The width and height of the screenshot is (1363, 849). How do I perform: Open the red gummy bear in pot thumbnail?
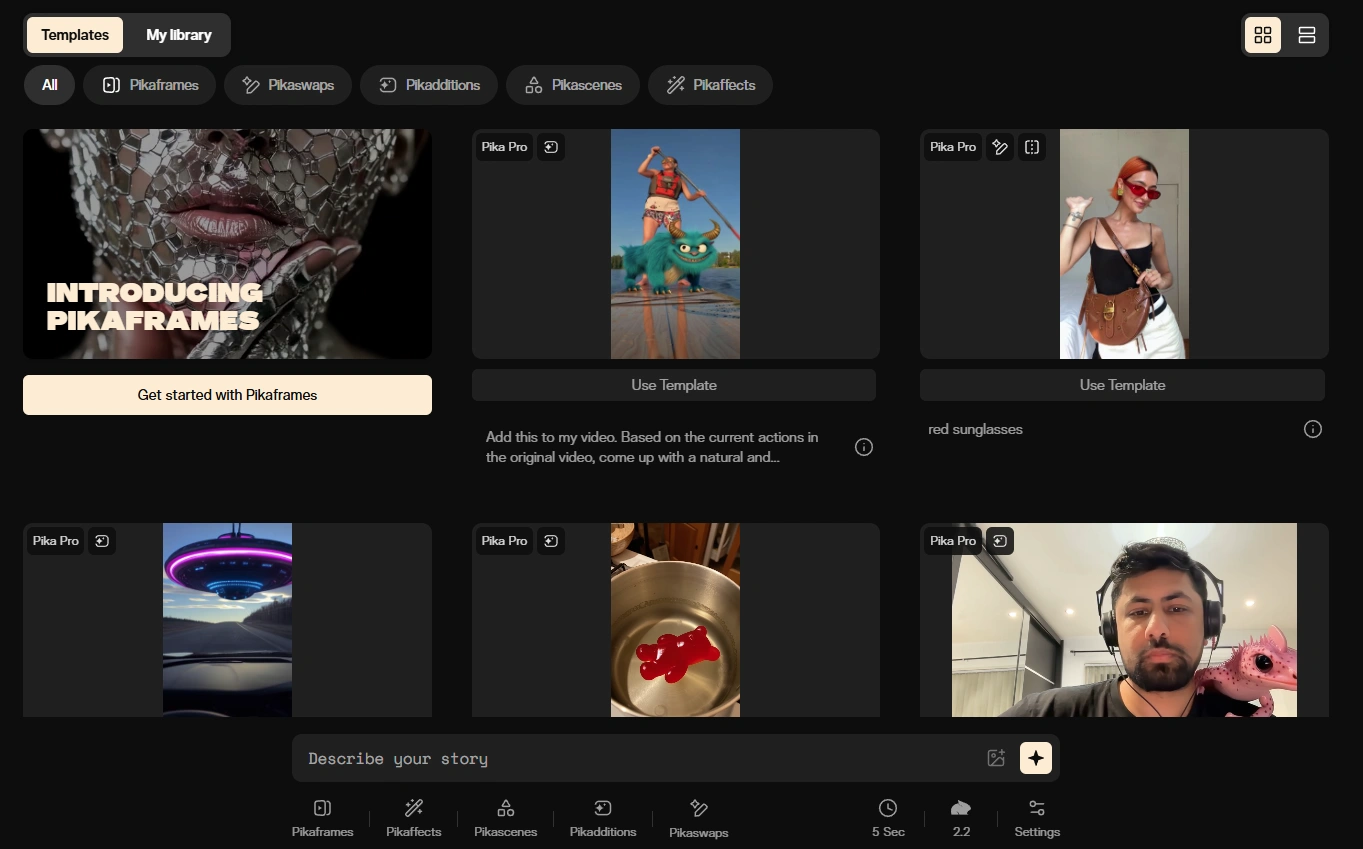click(675, 620)
